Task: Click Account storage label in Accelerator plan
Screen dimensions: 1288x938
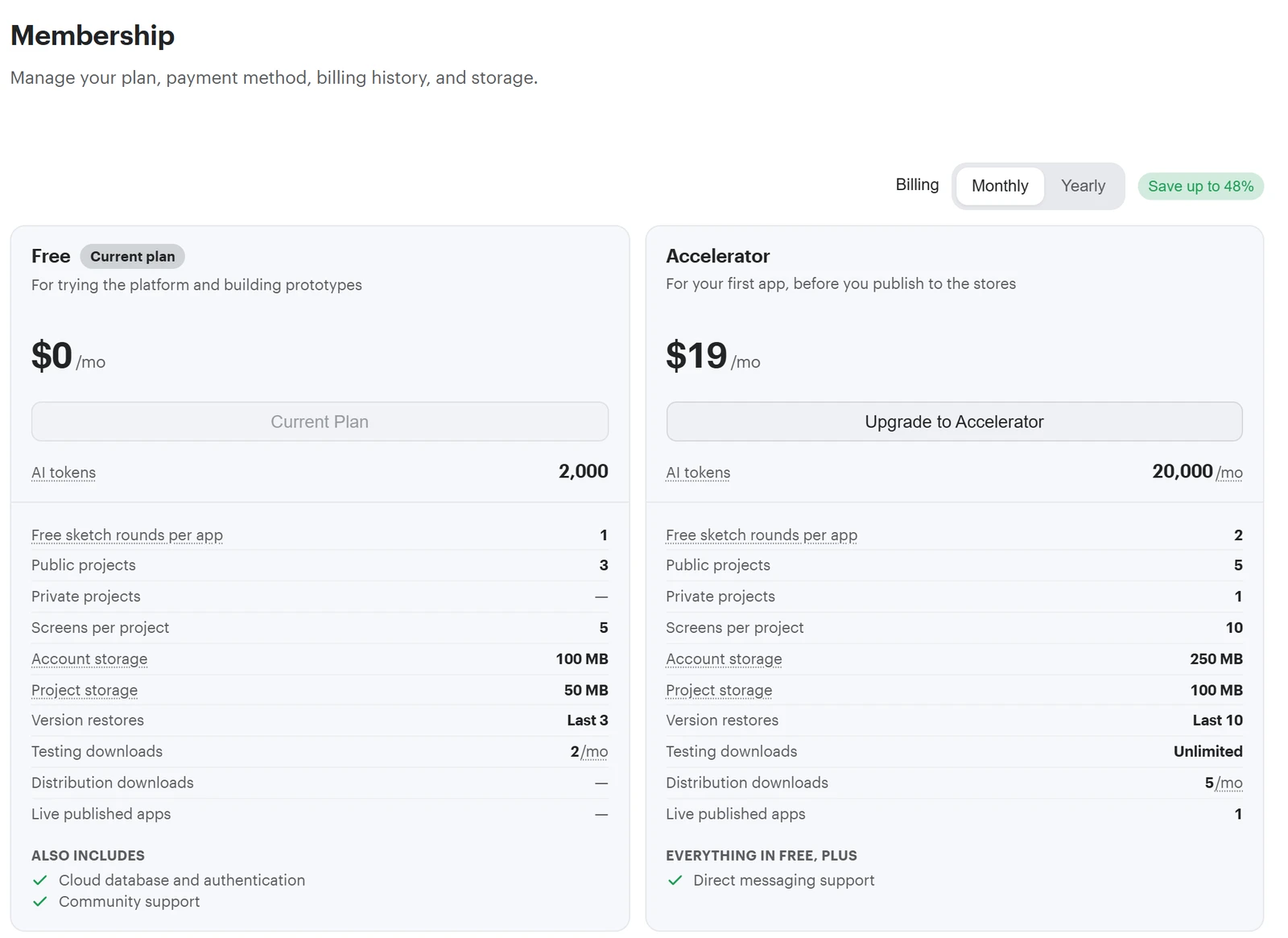Action: (724, 659)
